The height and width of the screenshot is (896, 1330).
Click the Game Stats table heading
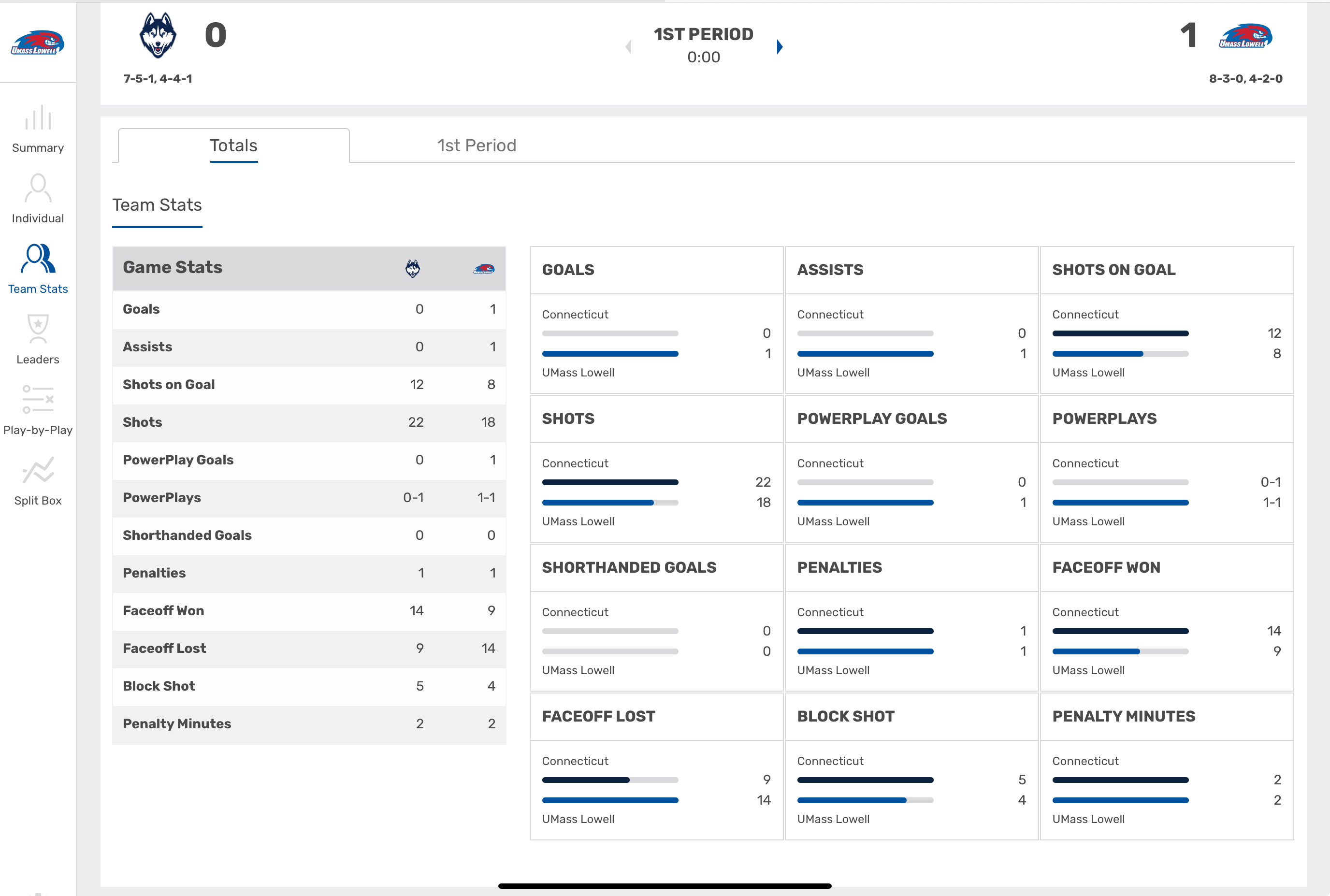pos(173,267)
